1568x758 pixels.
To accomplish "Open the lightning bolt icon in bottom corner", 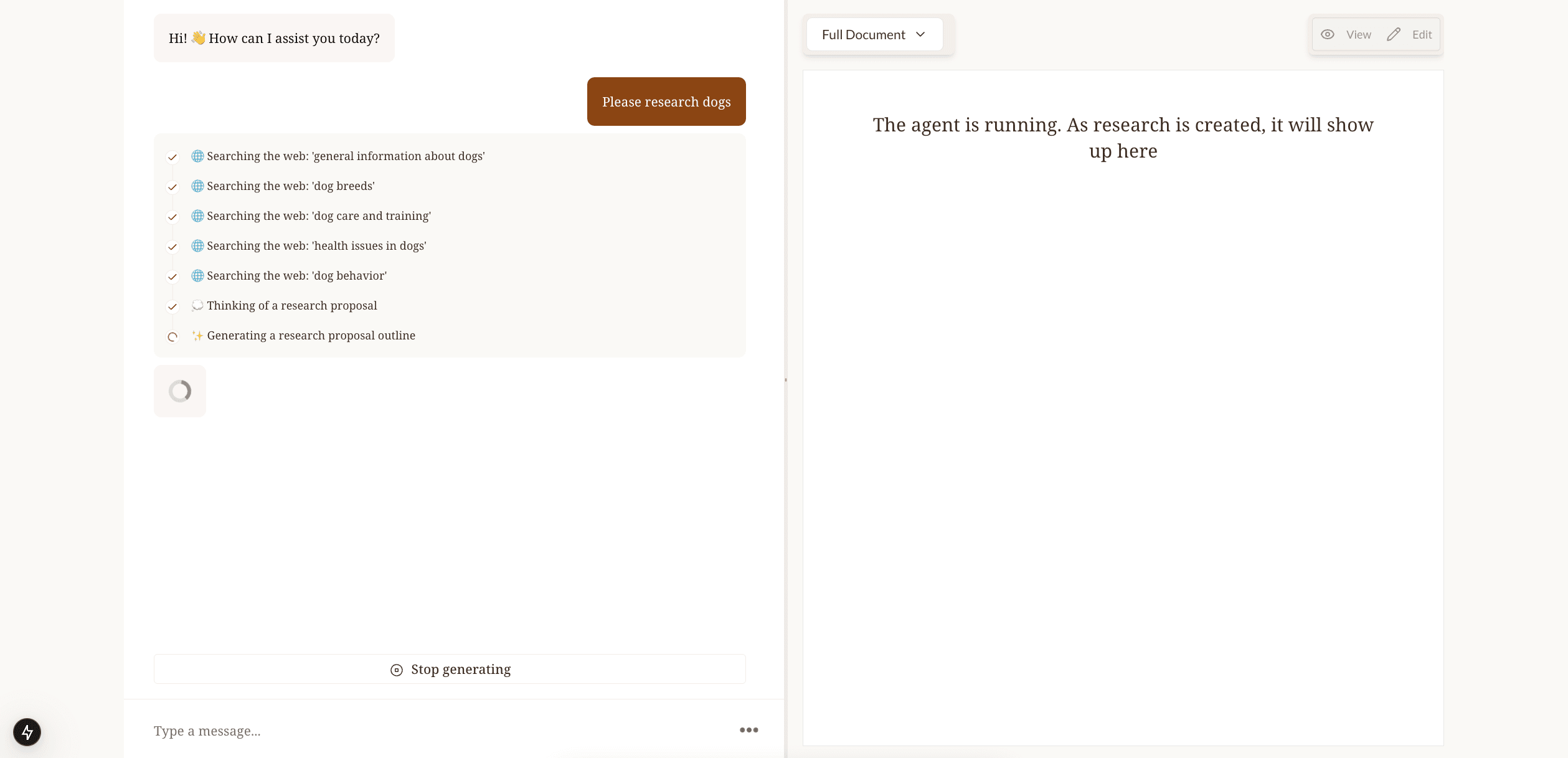I will click(x=26, y=732).
